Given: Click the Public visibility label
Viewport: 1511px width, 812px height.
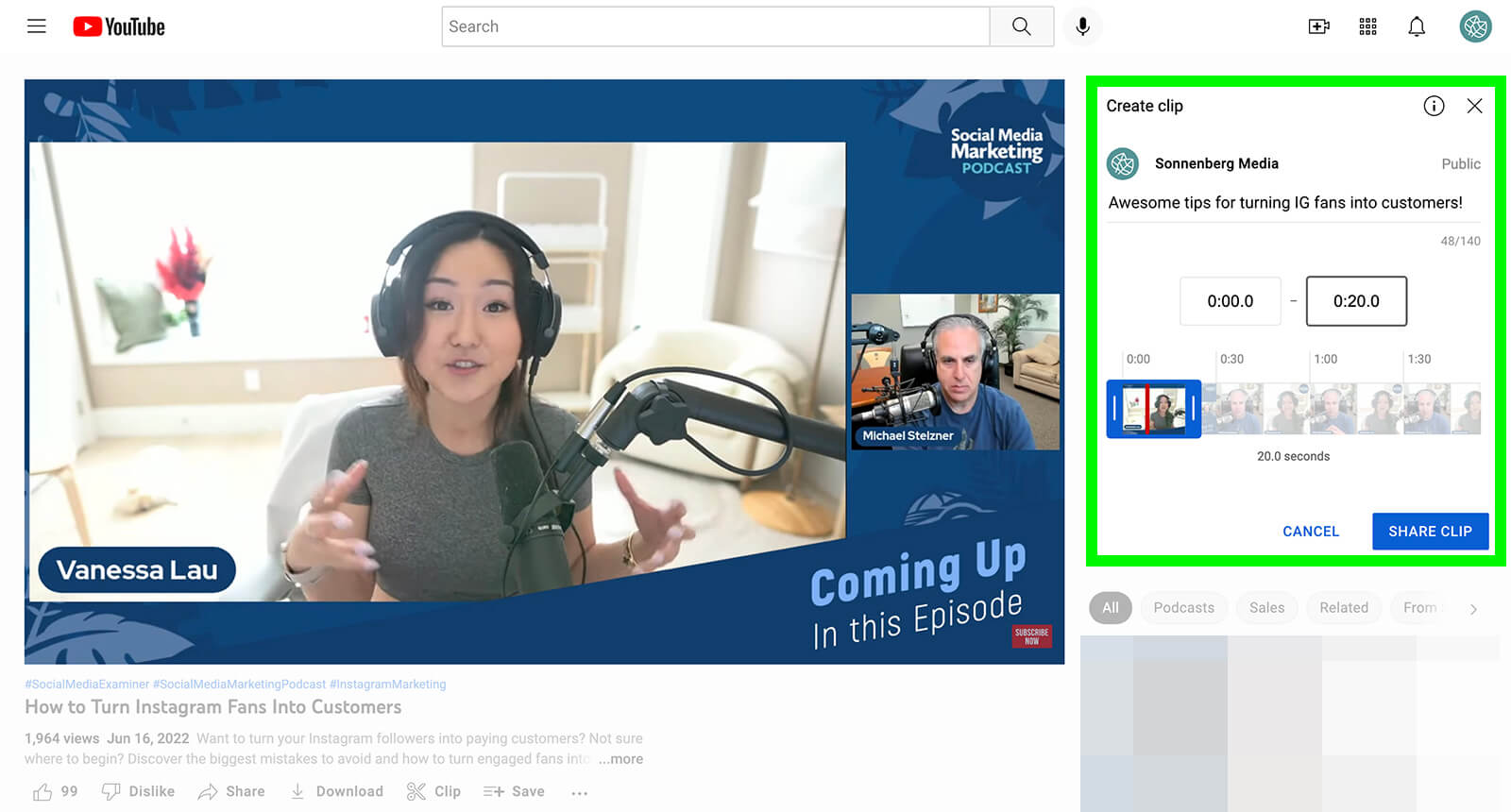Looking at the screenshot, I should (1460, 164).
